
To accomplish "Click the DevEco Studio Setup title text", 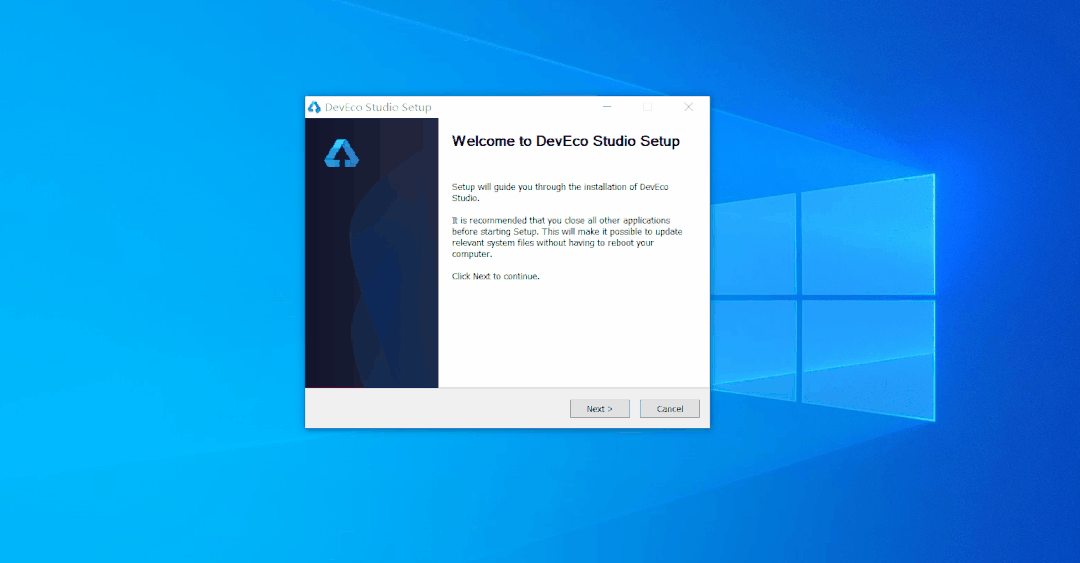I will coord(378,107).
